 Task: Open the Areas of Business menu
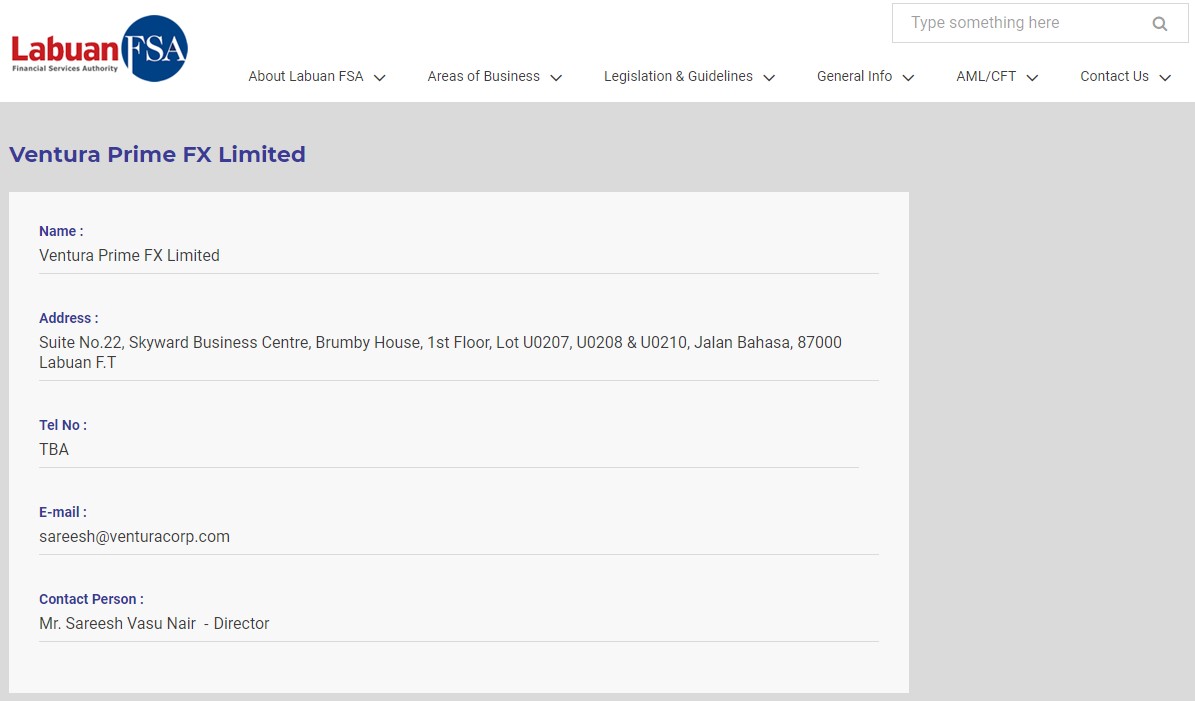click(x=483, y=76)
